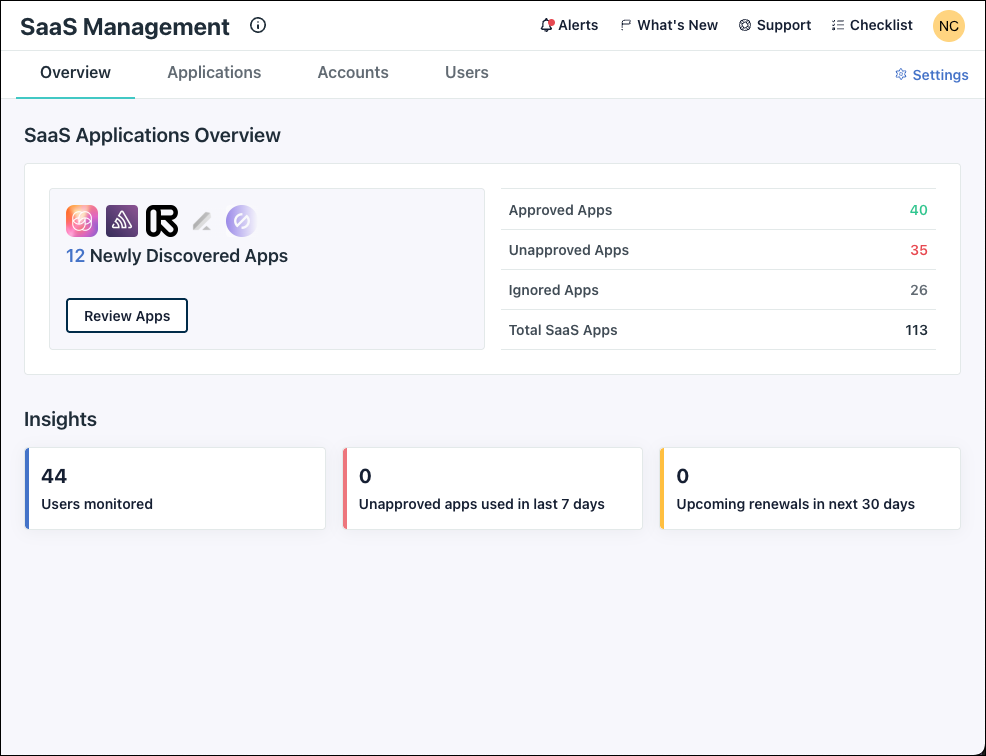Screen dimensions: 986x756
Task: Open the Applications tab
Action: [x=214, y=73]
